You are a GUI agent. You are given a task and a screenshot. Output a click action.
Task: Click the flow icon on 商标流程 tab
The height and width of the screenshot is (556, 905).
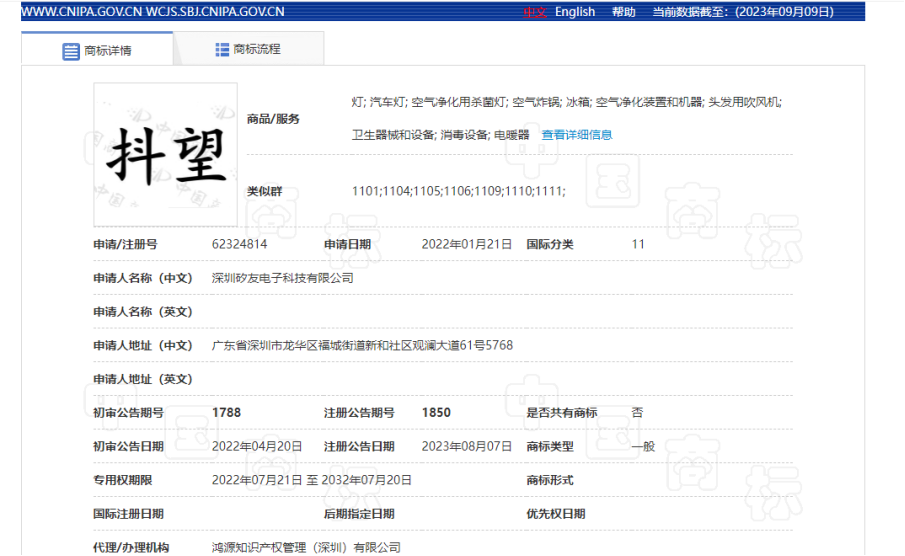pyautogui.click(x=222, y=50)
